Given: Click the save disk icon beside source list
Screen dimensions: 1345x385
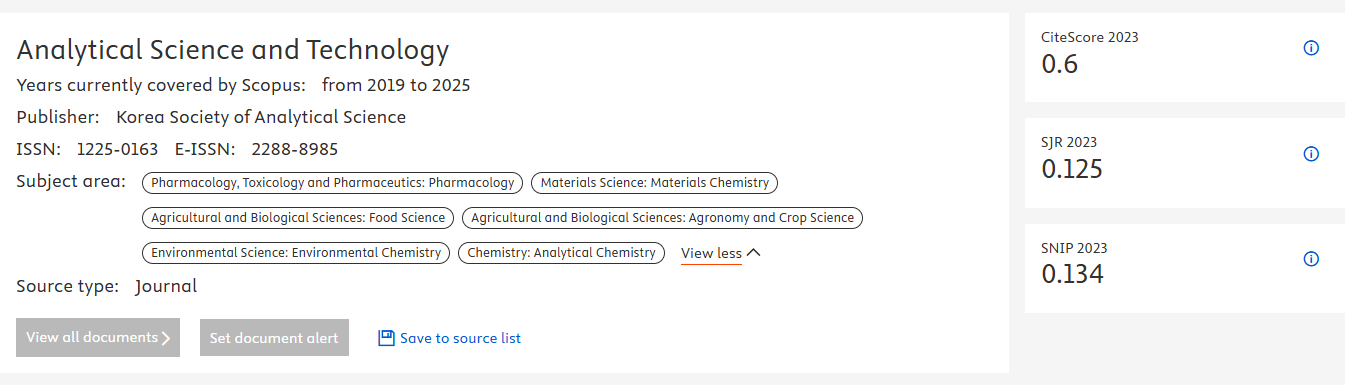Looking at the screenshot, I should coord(386,338).
